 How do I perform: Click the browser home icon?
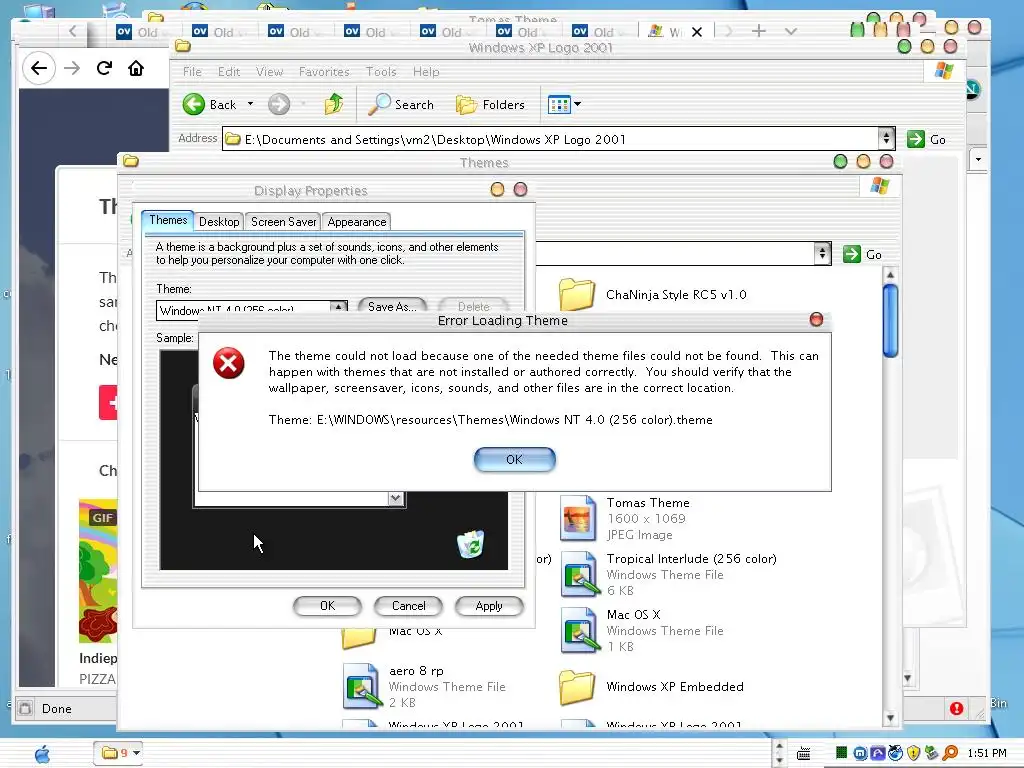point(136,68)
